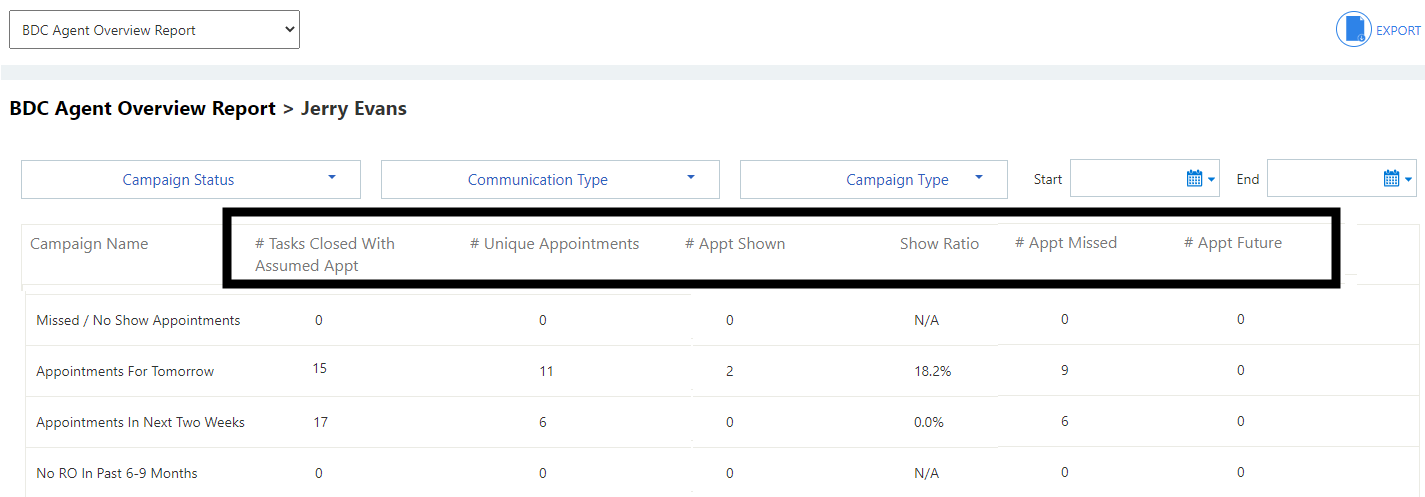
Task: Select the Appointments For Tomorrow row
Action: point(125,371)
